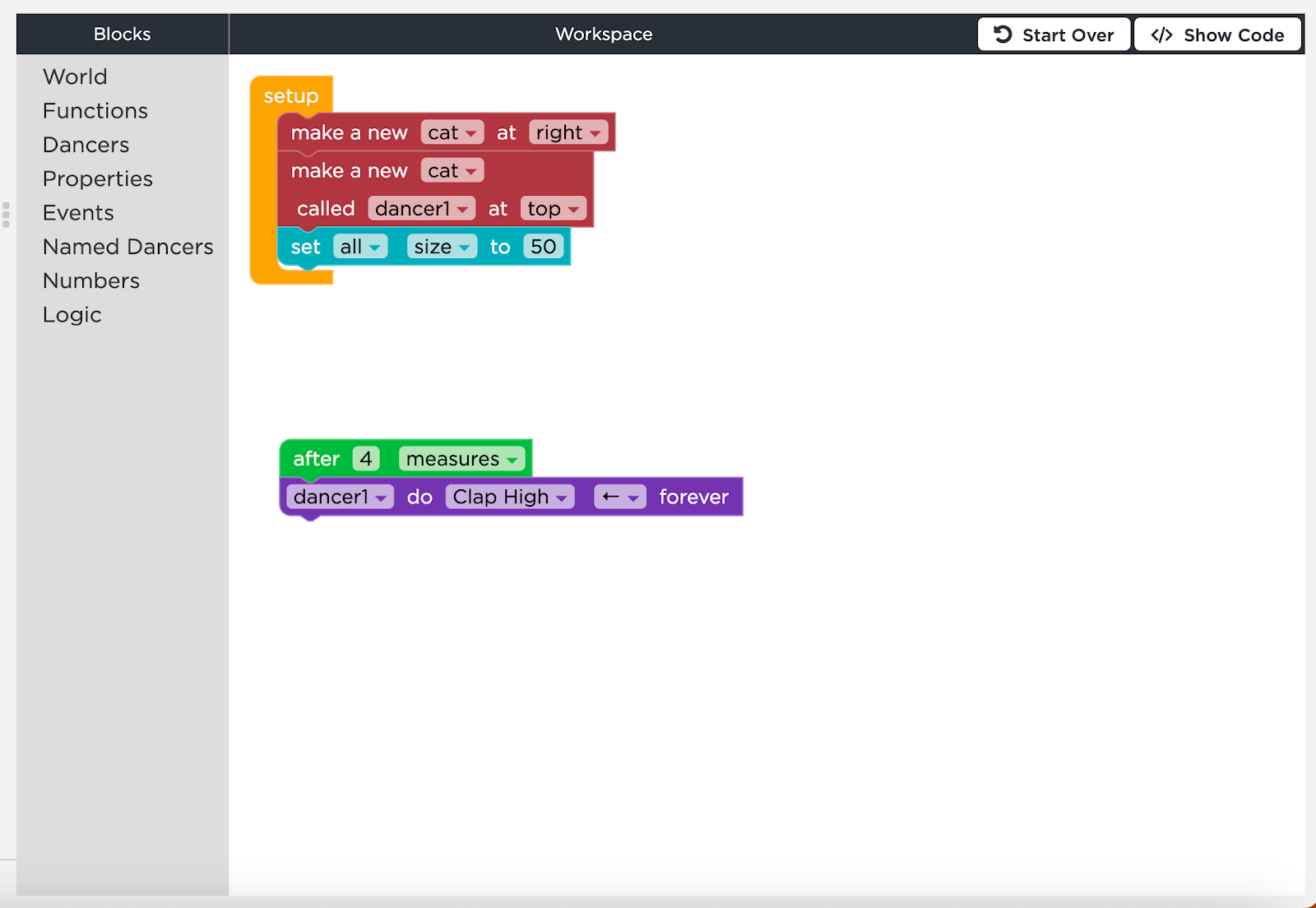Open the 'right' location dropdown
The image size is (1316, 908).
pyautogui.click(x=568, y=132)
